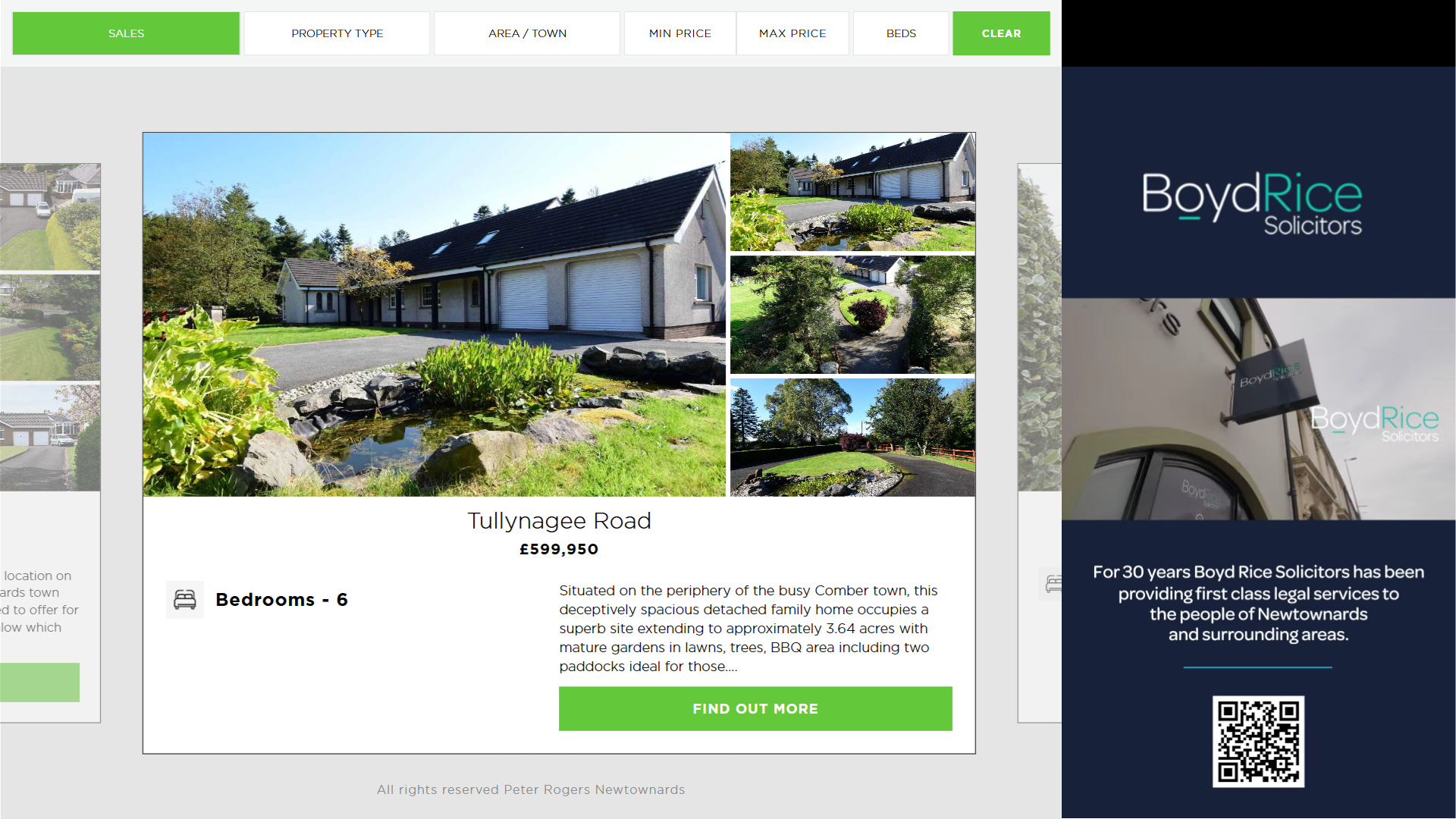The height and width of the screenshot is (819, 1456).
Task: Expand the Max Price selector
Action: pyautogui.click(x=792, y=33)
